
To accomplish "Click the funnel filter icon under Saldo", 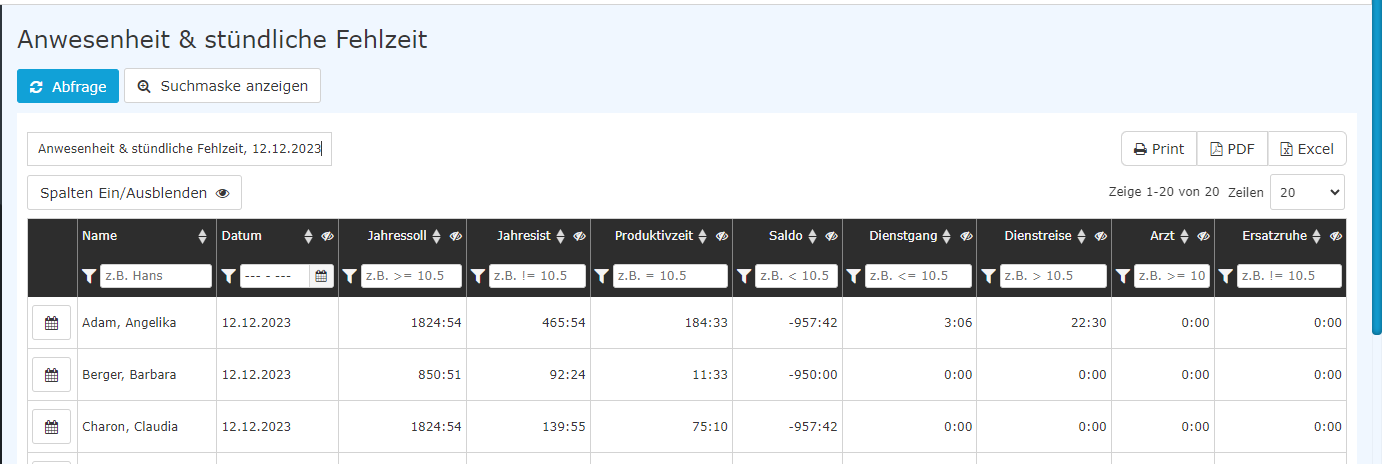I will coord(744,276).
